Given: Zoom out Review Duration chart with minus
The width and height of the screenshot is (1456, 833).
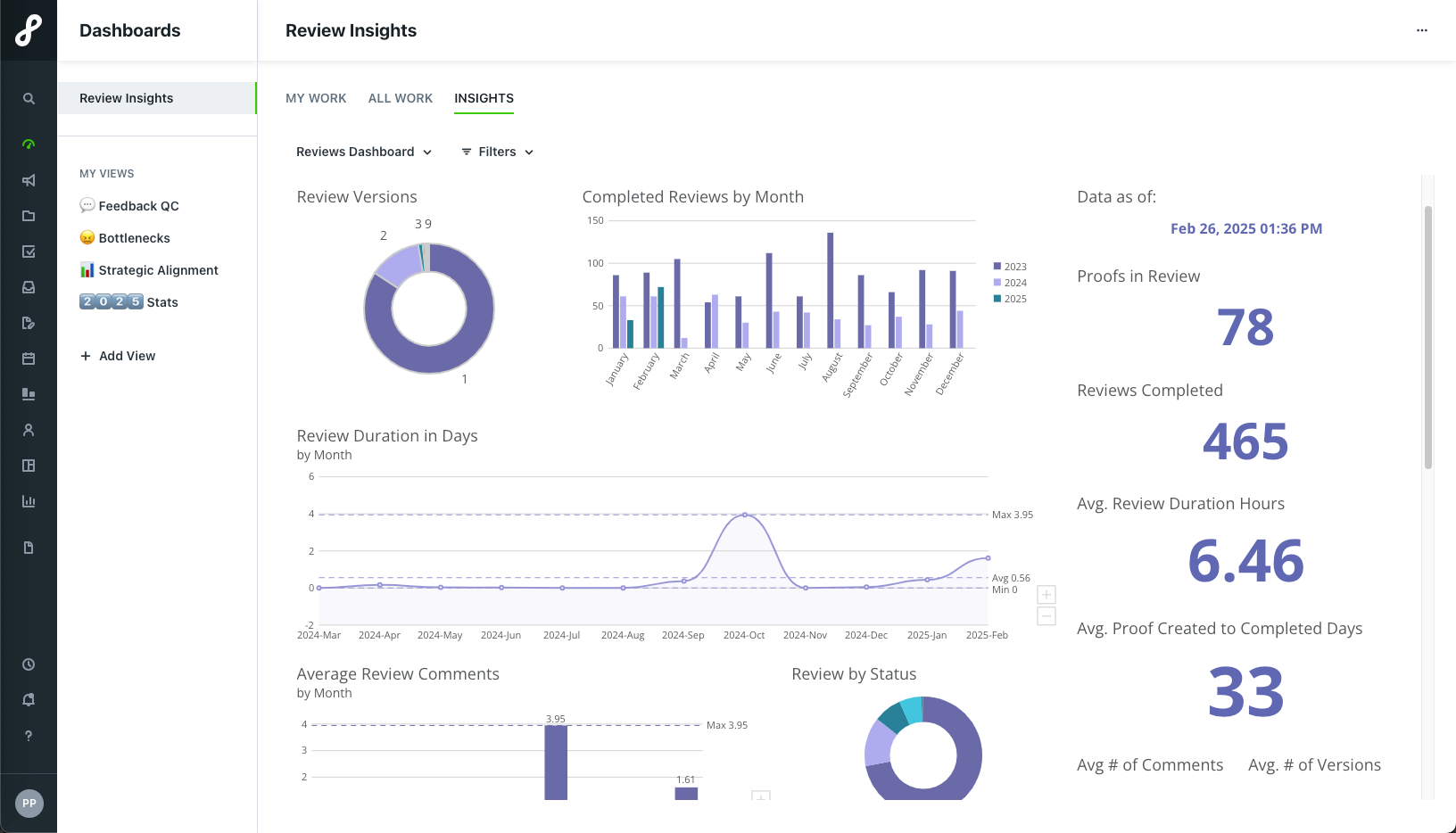Looking at the screenshot, I should click(1046, 616).
